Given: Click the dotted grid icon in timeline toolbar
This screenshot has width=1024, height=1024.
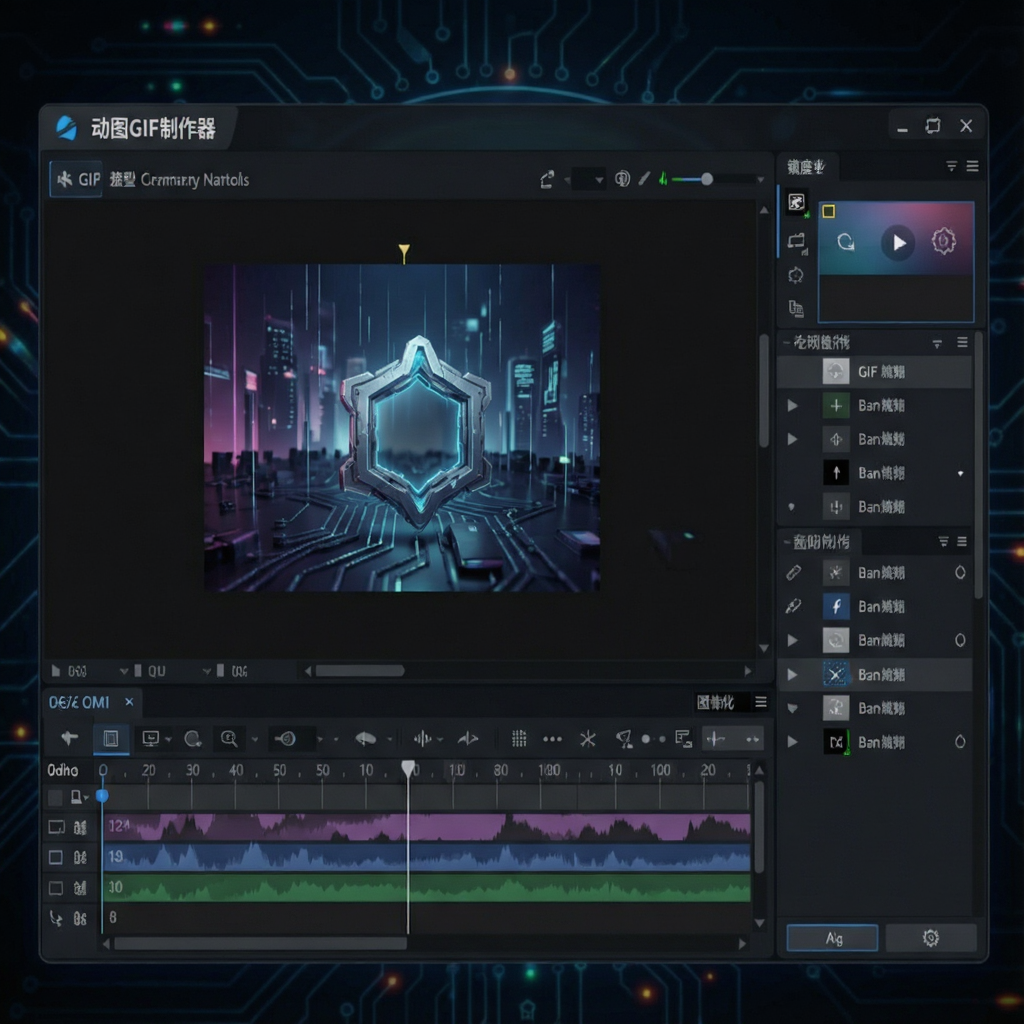Looking at the screenshot, I should coord(519,739).
